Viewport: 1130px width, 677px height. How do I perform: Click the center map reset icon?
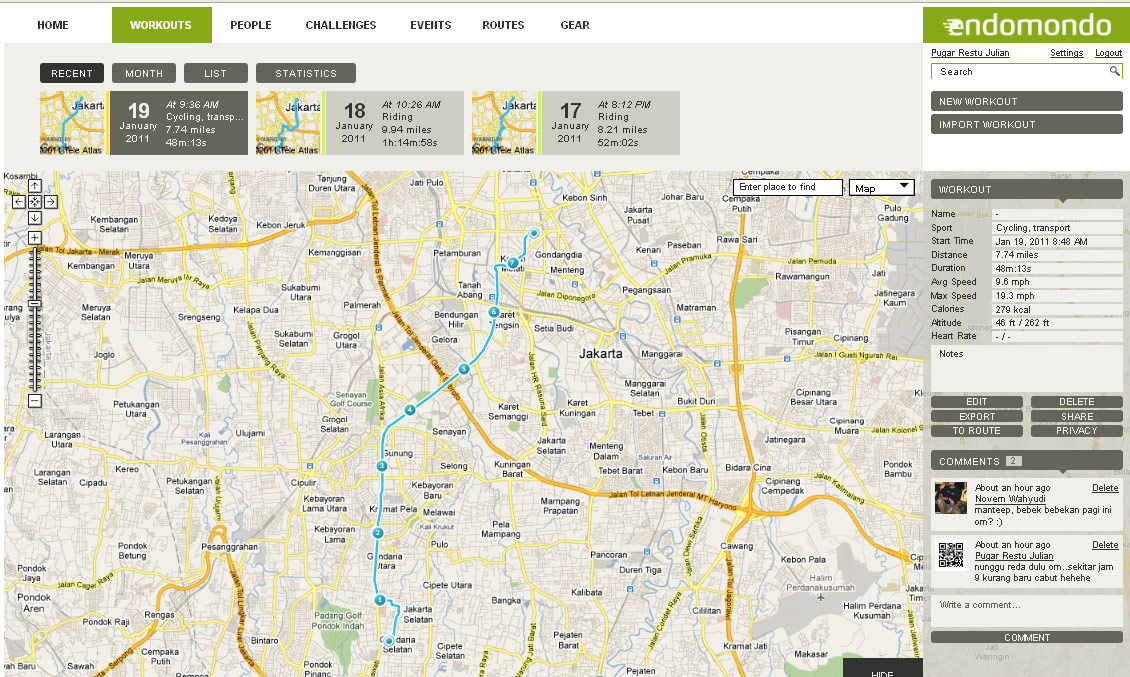click(34, 202)
